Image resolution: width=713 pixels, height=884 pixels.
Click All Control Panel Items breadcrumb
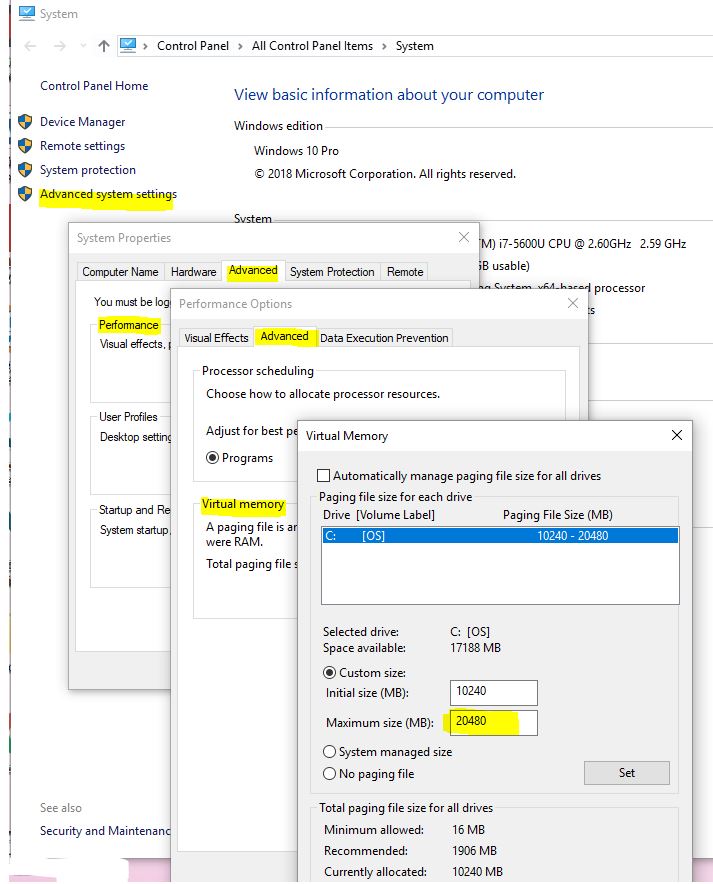coord(312,46)
